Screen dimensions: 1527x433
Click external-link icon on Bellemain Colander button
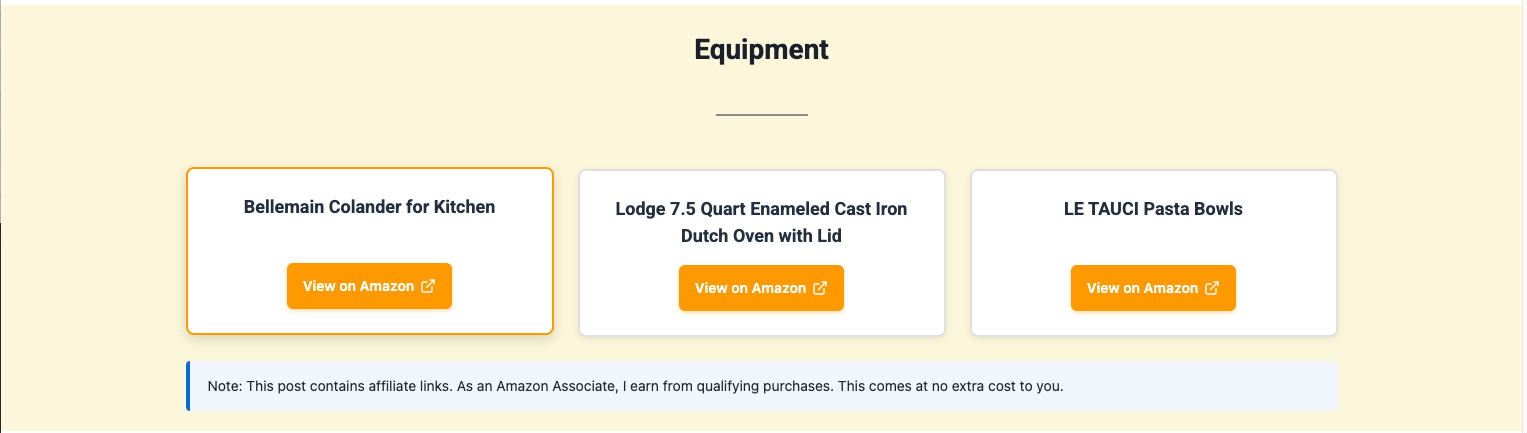[x=428, y=286]
